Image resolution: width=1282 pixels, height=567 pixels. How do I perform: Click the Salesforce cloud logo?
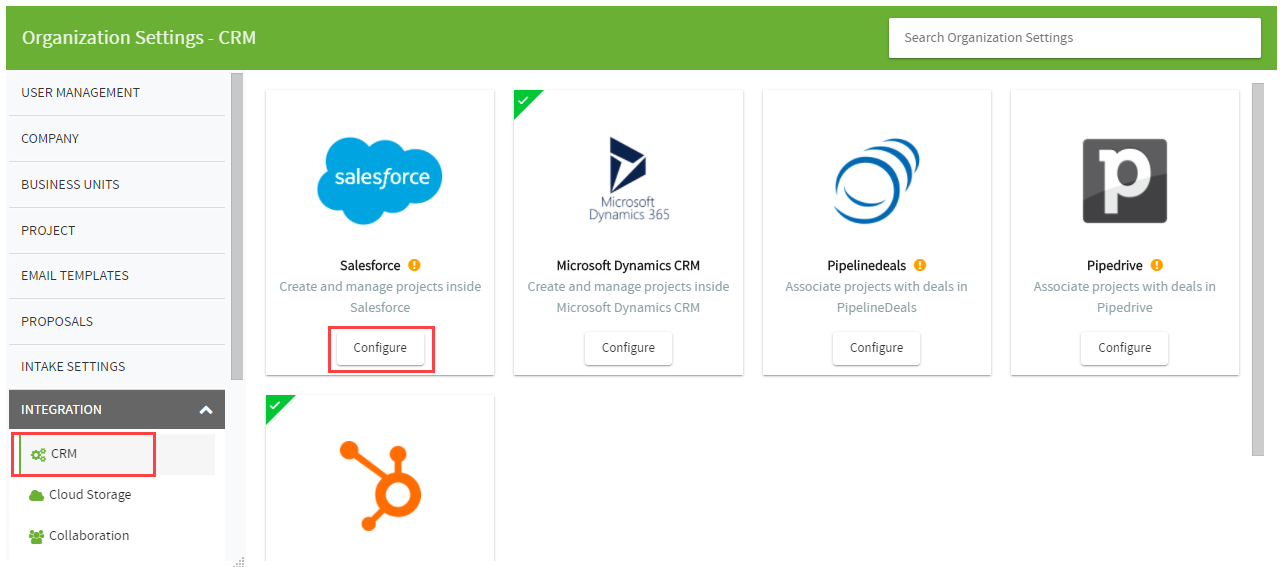380,180
